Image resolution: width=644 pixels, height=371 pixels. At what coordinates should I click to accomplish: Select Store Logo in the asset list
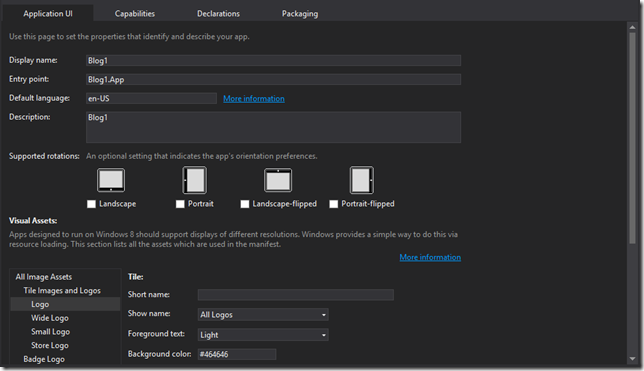click(50, 346)
